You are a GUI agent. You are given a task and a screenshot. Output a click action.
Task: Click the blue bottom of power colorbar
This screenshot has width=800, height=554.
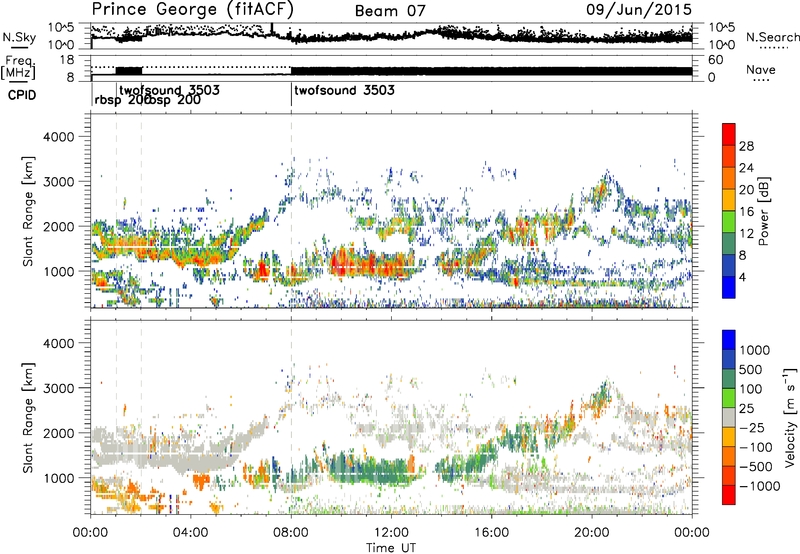pos(729,288)
